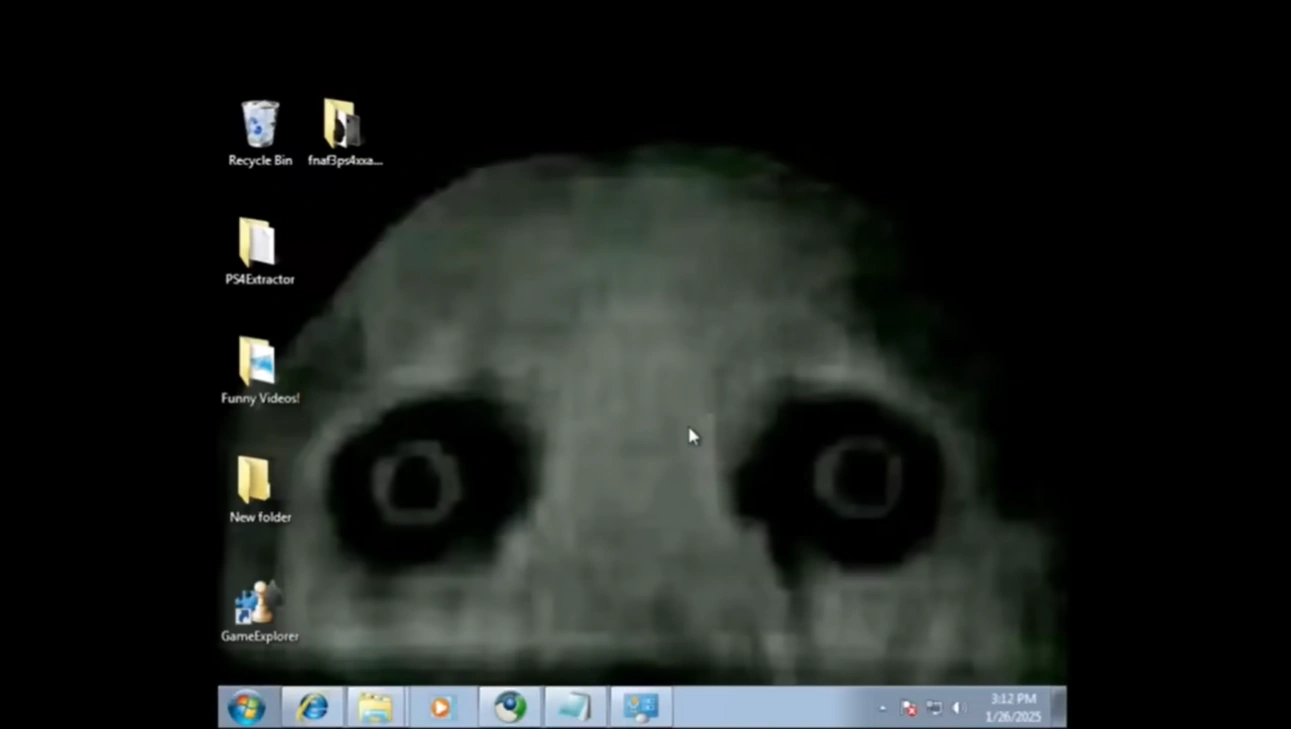This screenshot has width=1291, height=729.
Task: Click the Show desktop strip after the clock
Action: coord(1059,708)
